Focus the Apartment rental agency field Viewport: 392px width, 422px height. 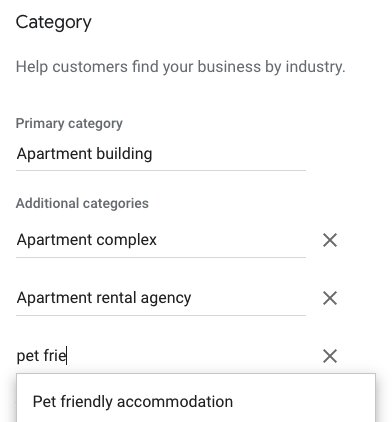[x=161, y=298]
